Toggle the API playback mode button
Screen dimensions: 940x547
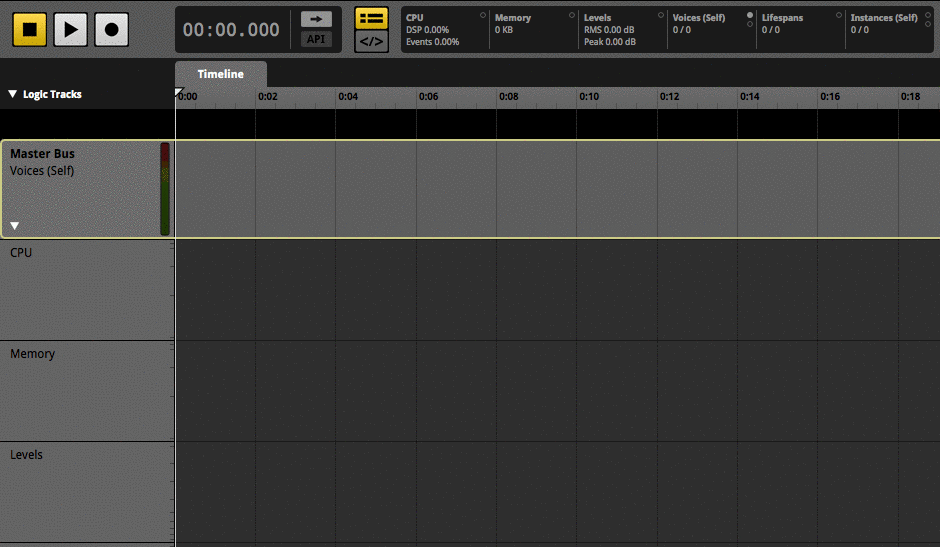click(x=316, y=40)
